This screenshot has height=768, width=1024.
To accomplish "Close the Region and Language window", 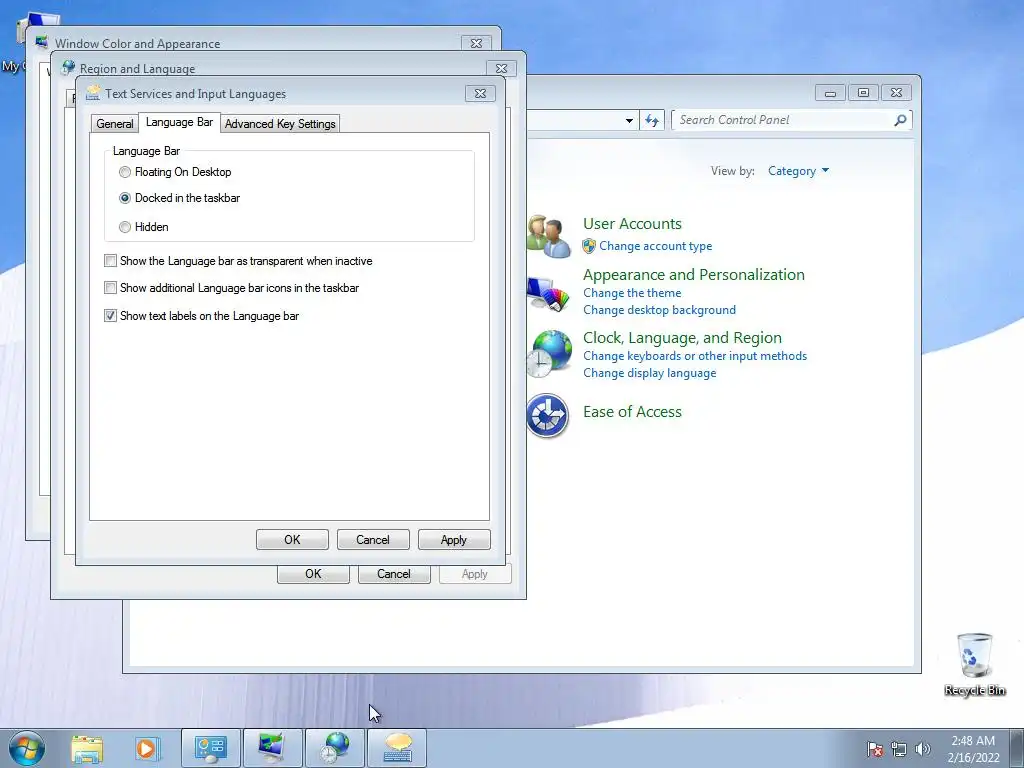I will point(502,68).
